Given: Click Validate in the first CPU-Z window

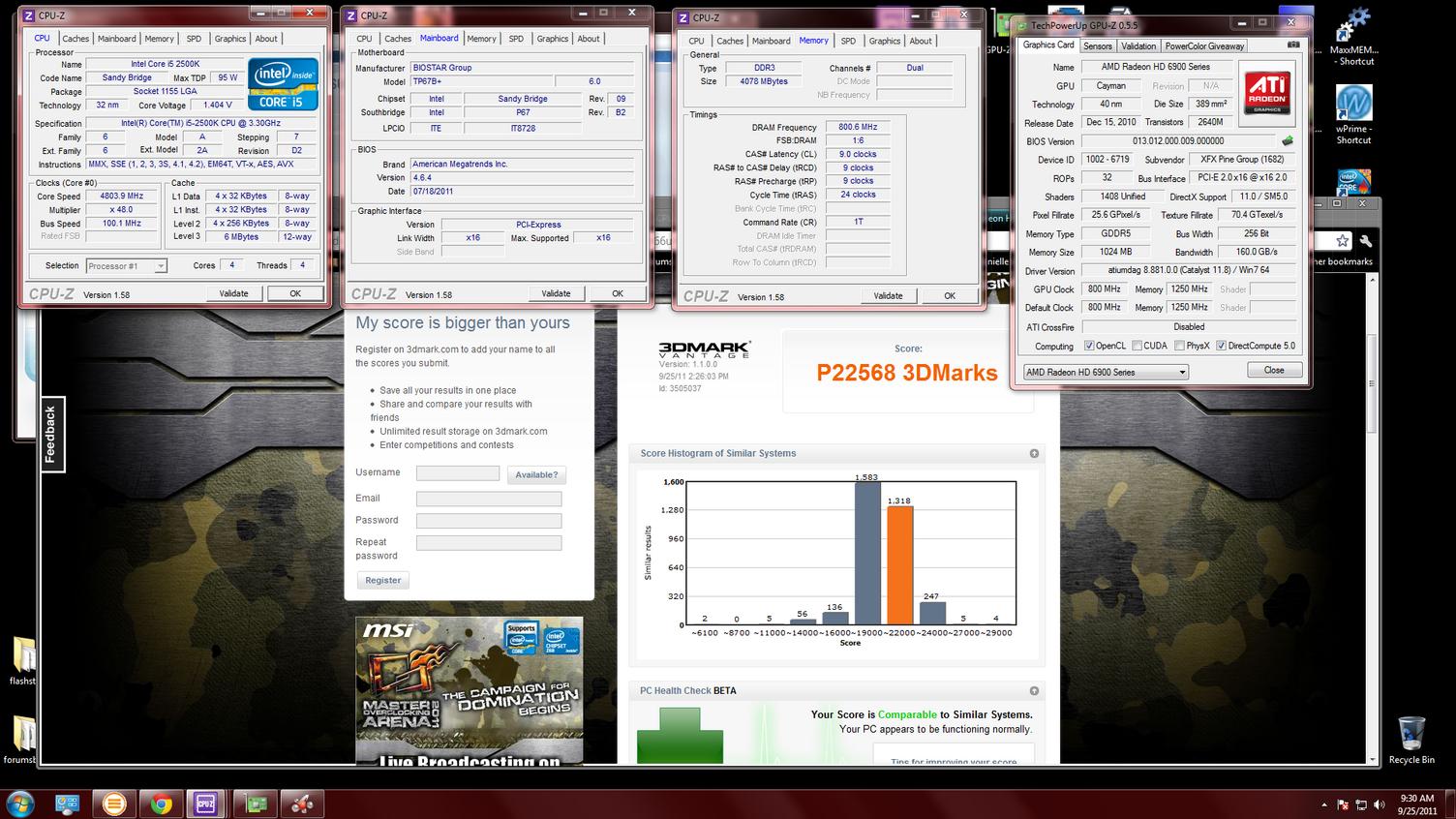Looking at the screenshot, I should [233, 293].
